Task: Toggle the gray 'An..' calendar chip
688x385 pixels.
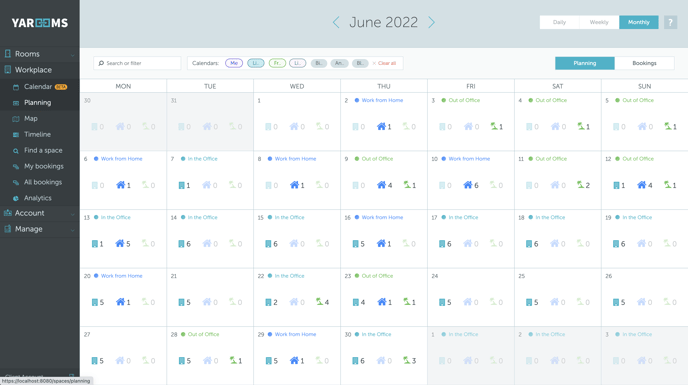Action: click(339, 63)
